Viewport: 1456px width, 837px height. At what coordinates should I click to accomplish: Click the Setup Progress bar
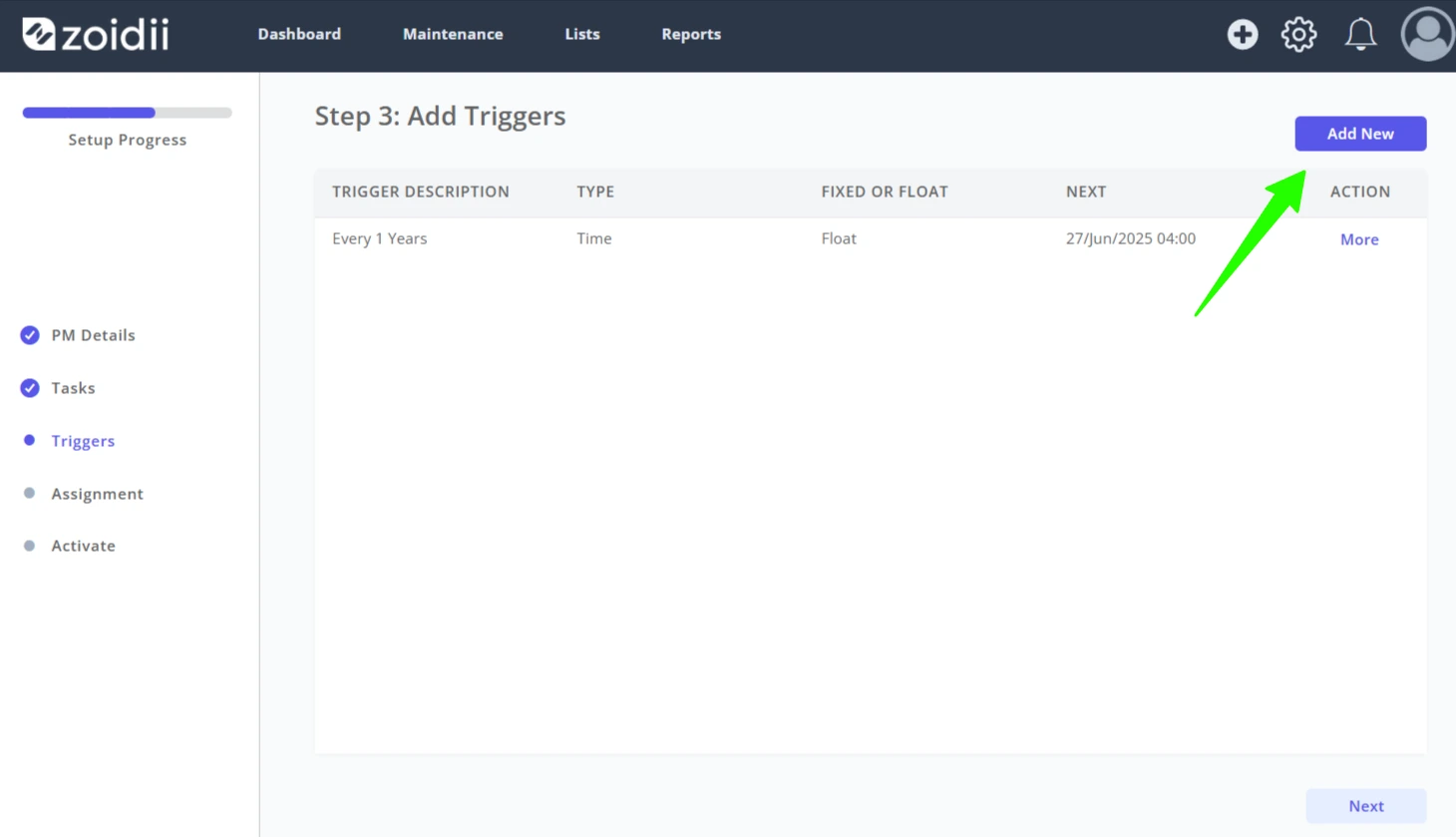tap(128, 113)
